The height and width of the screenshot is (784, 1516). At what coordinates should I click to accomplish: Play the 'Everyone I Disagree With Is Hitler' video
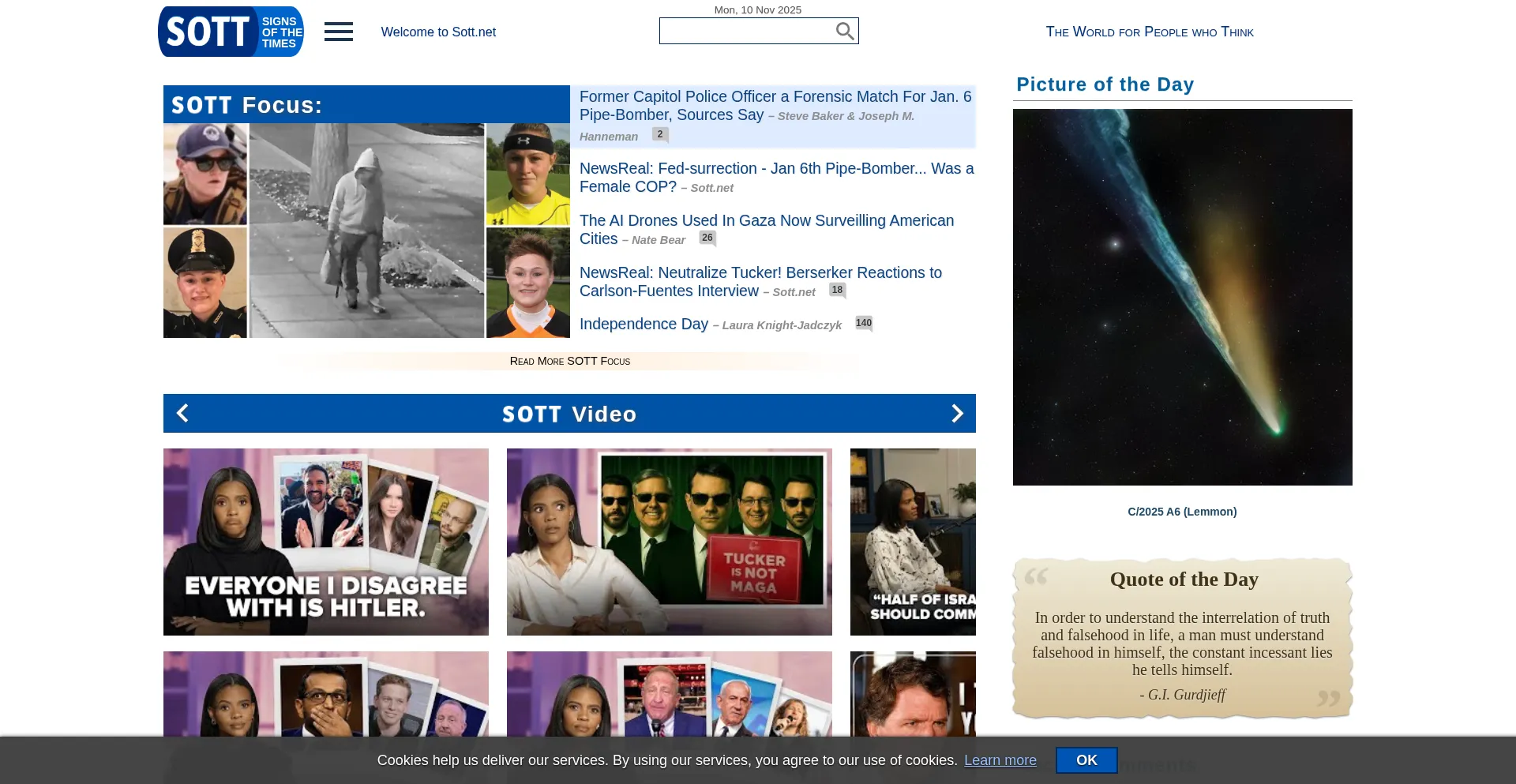(325, 542)
